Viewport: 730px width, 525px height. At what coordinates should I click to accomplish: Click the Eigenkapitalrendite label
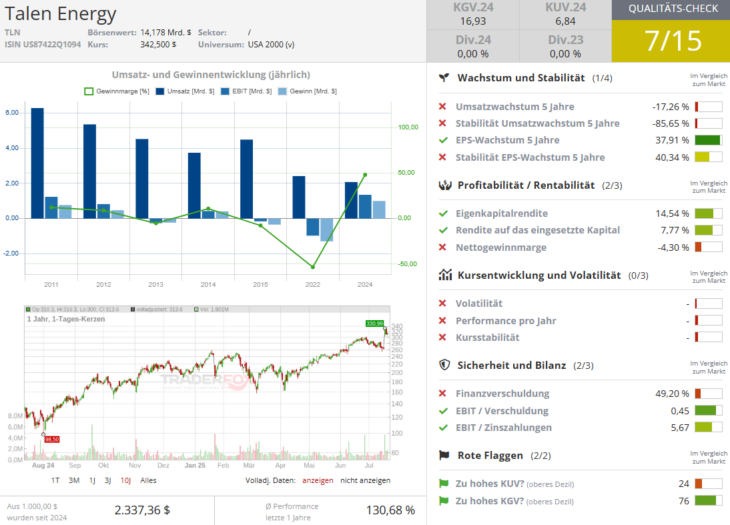click(x=501, y=214)
